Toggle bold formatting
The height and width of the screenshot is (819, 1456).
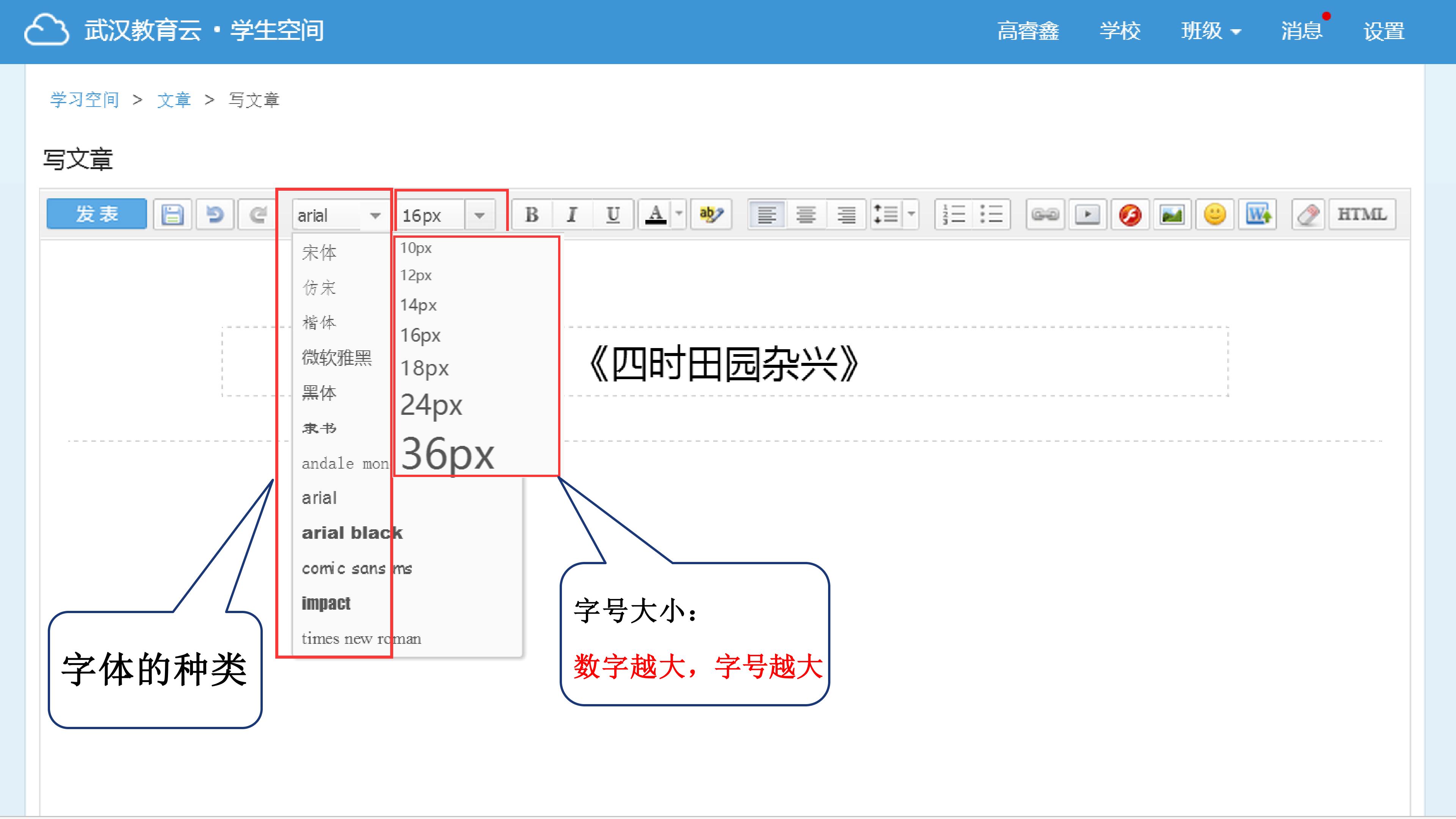531,215
